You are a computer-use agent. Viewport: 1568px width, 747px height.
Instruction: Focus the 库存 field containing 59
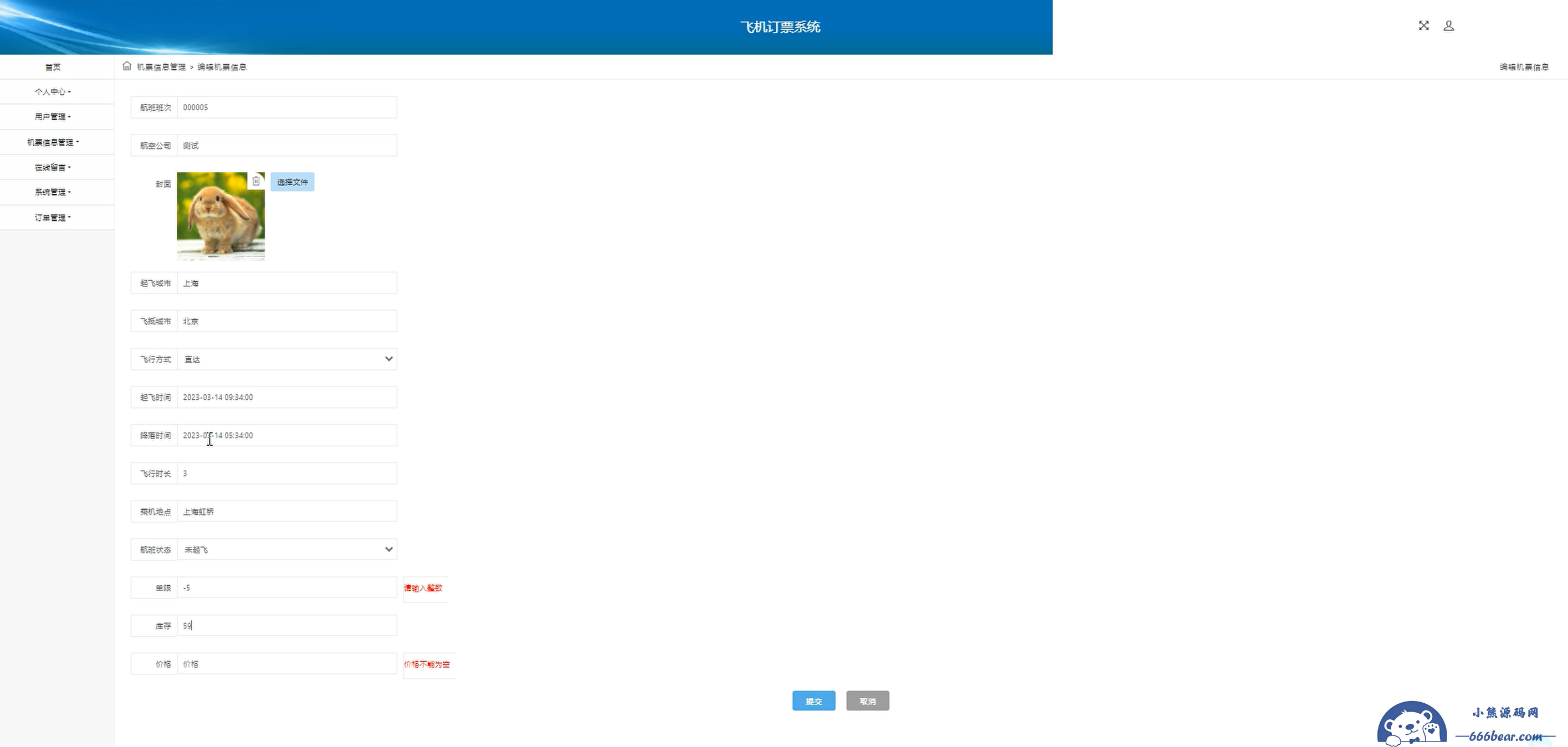(x=288, y=626)
